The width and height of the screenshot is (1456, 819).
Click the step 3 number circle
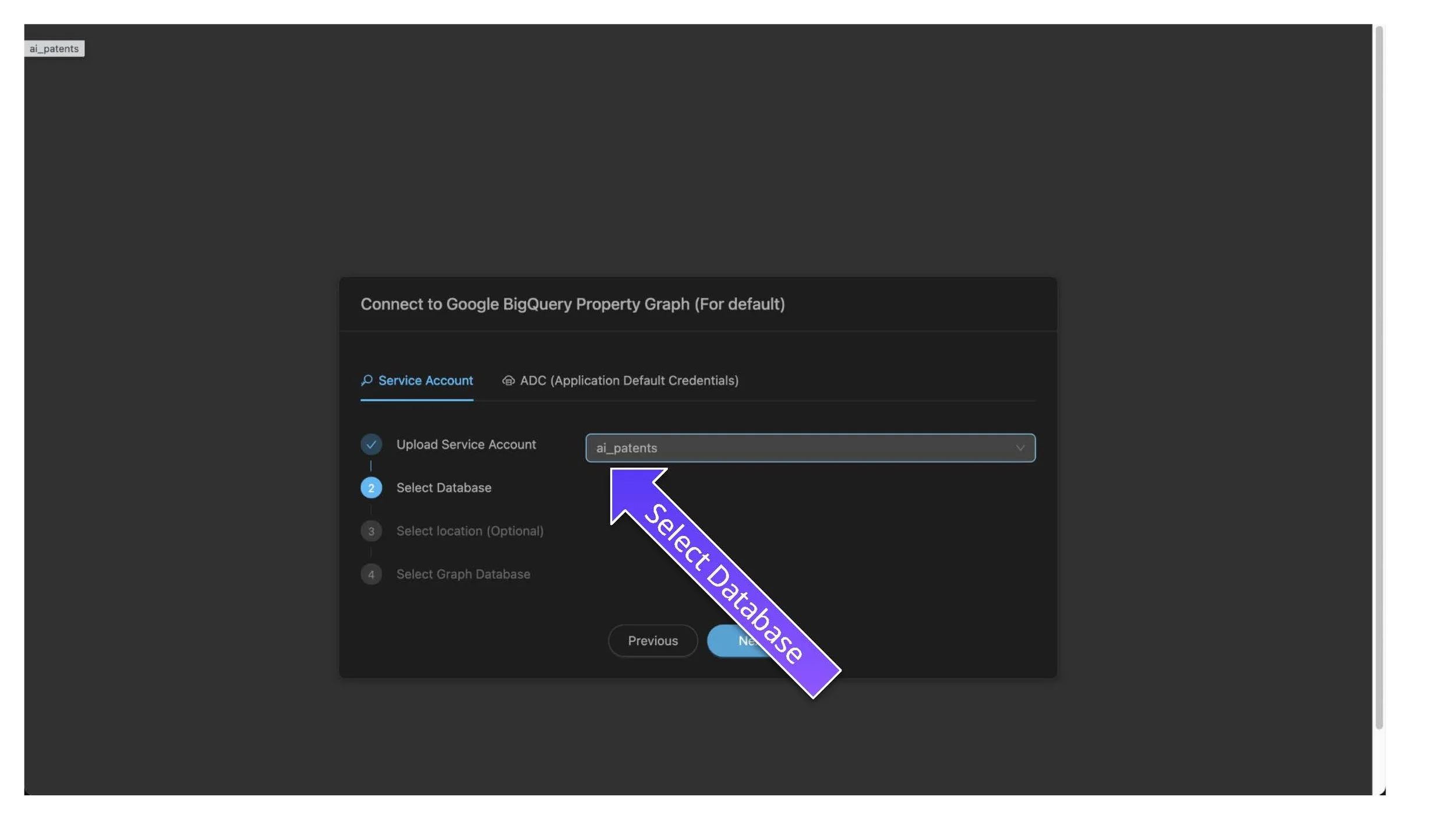click(x=371, y=531)
